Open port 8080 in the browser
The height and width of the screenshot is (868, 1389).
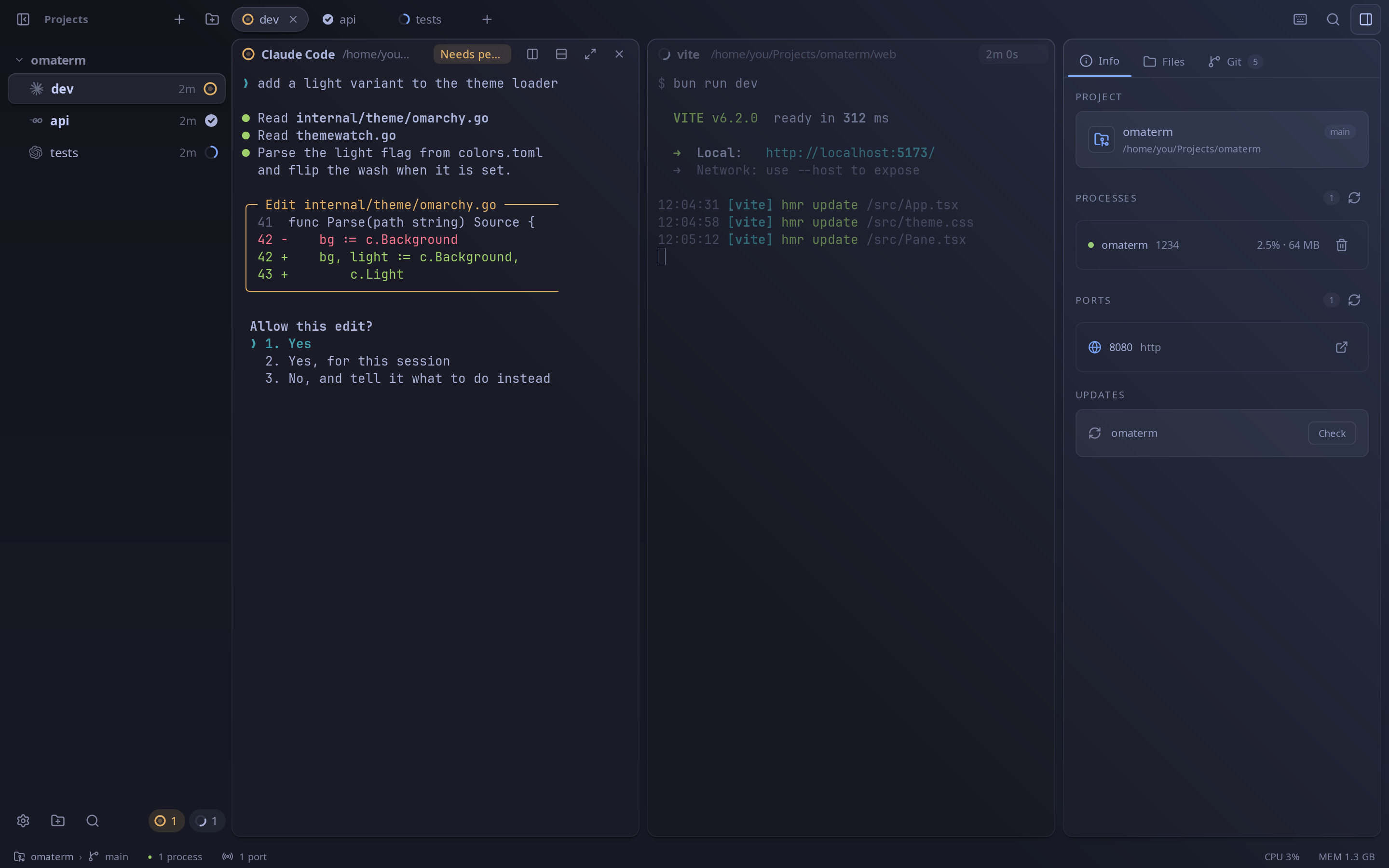click(x=1341, y=347)
